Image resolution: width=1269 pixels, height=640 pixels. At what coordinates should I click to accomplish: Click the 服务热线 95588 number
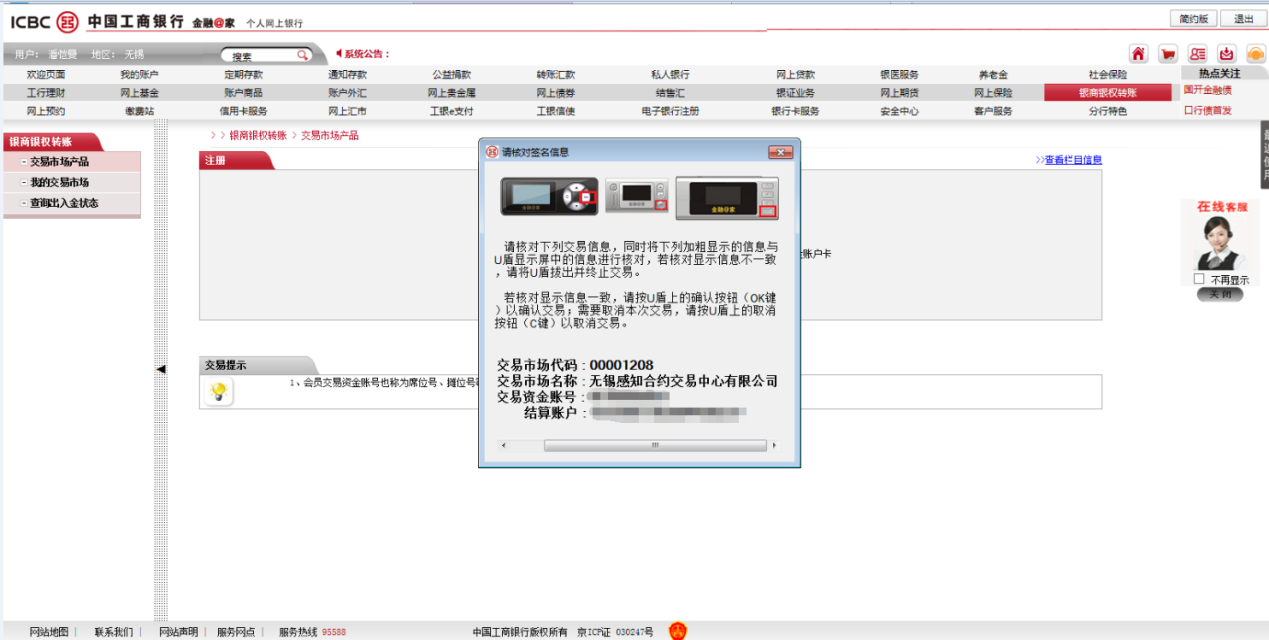coord(334,632)
